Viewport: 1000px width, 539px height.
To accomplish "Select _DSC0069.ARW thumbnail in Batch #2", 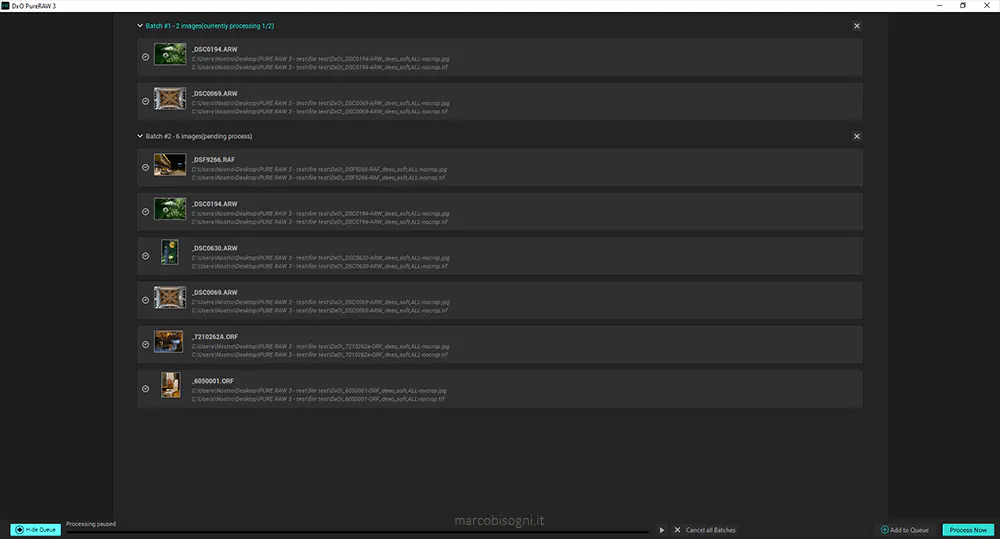I will click(x=170, y=297).
